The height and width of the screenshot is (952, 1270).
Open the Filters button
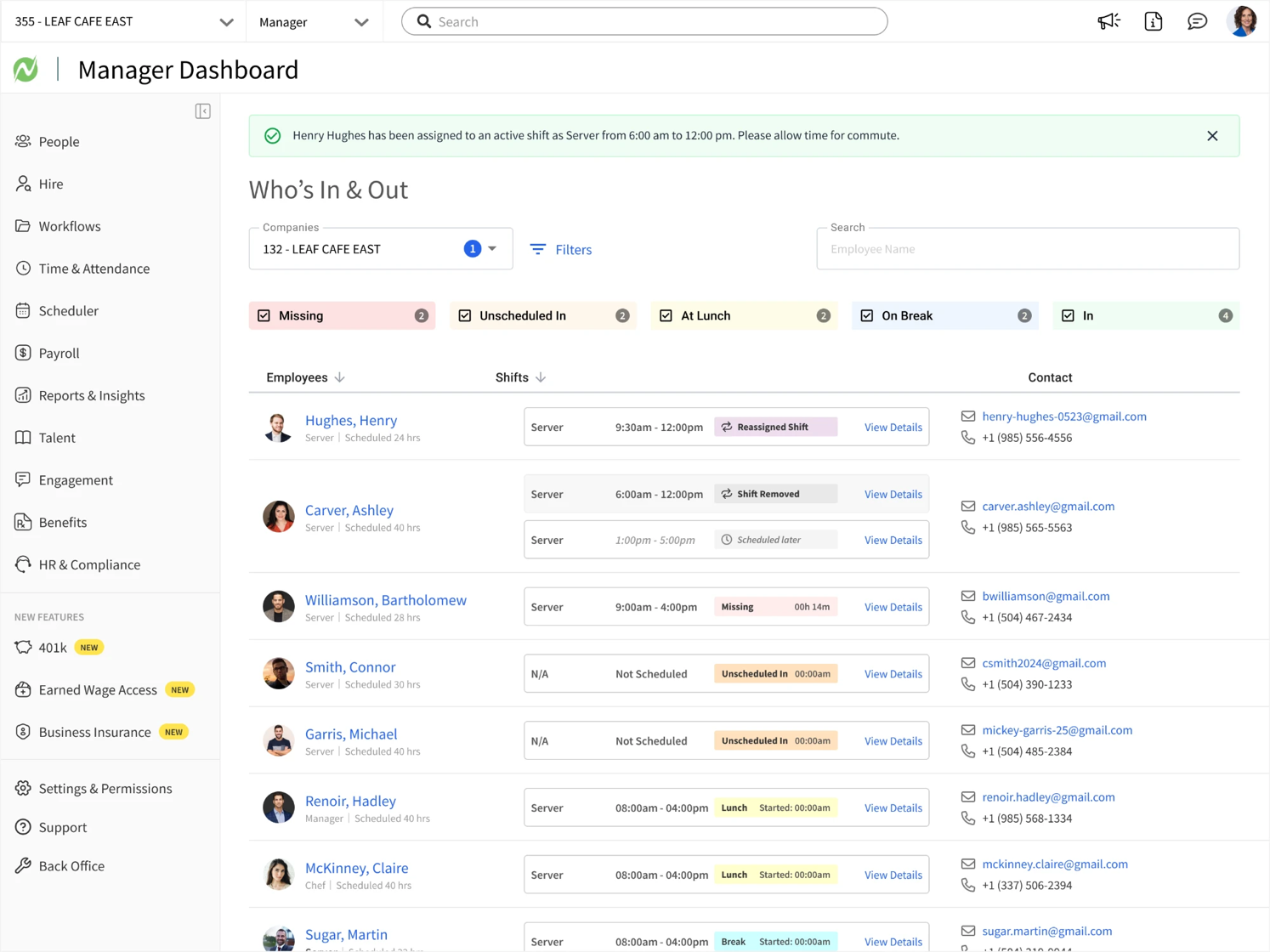tap(561, 249)
